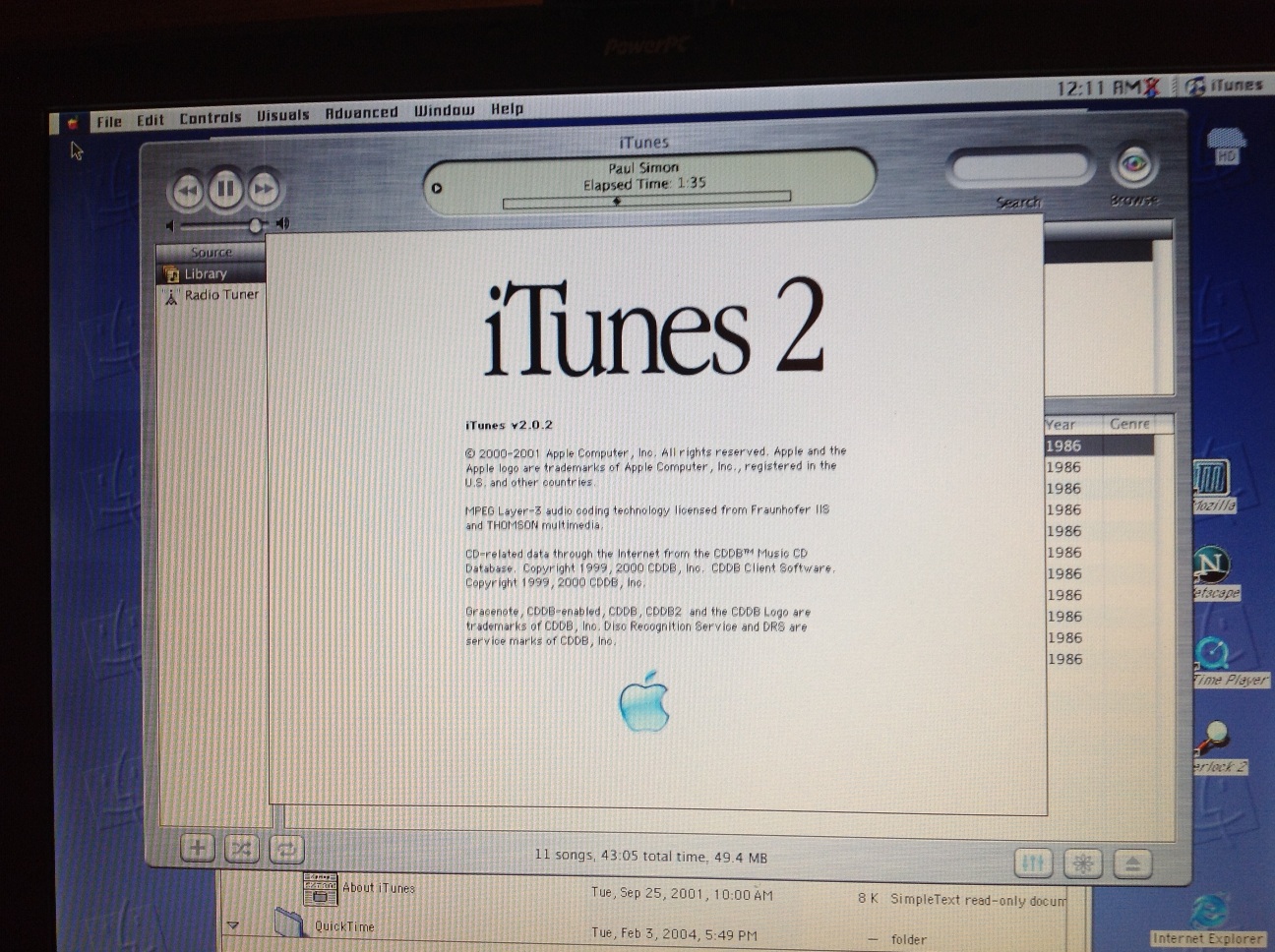1275x952 pixels.
Task: Toggle repeat playback mode
Action: 285,850
